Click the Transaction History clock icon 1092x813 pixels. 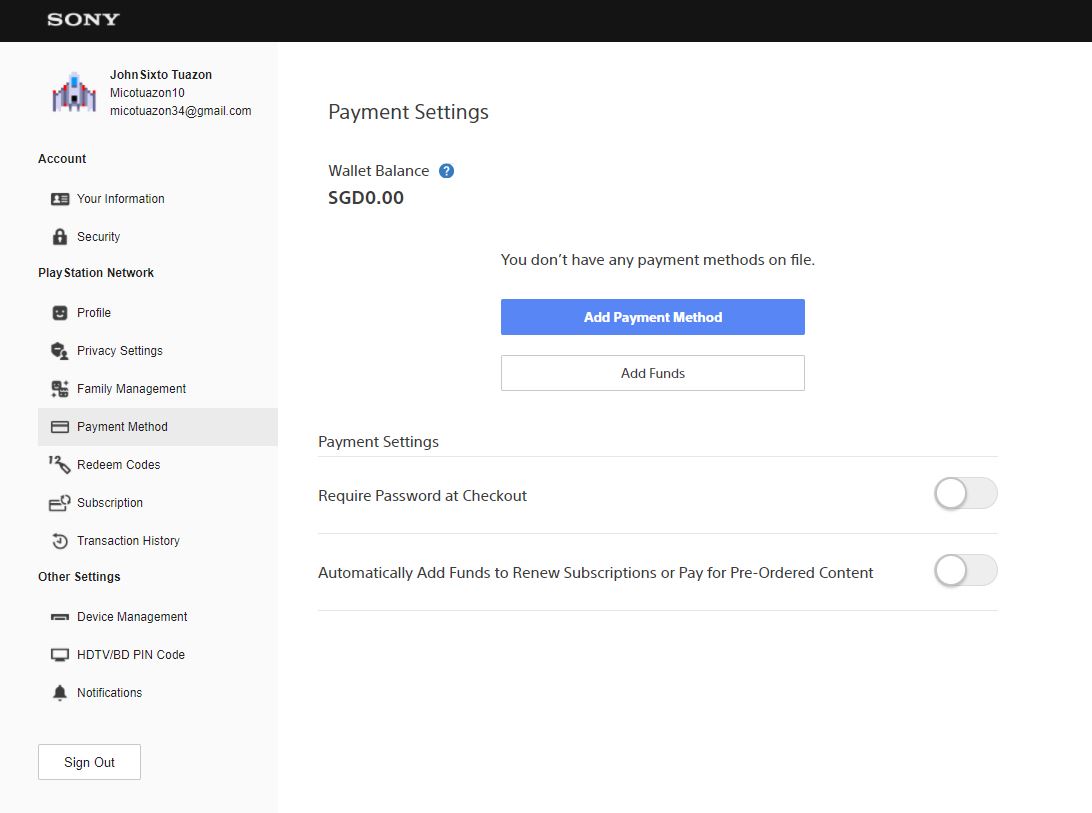(x=60, y=540)
